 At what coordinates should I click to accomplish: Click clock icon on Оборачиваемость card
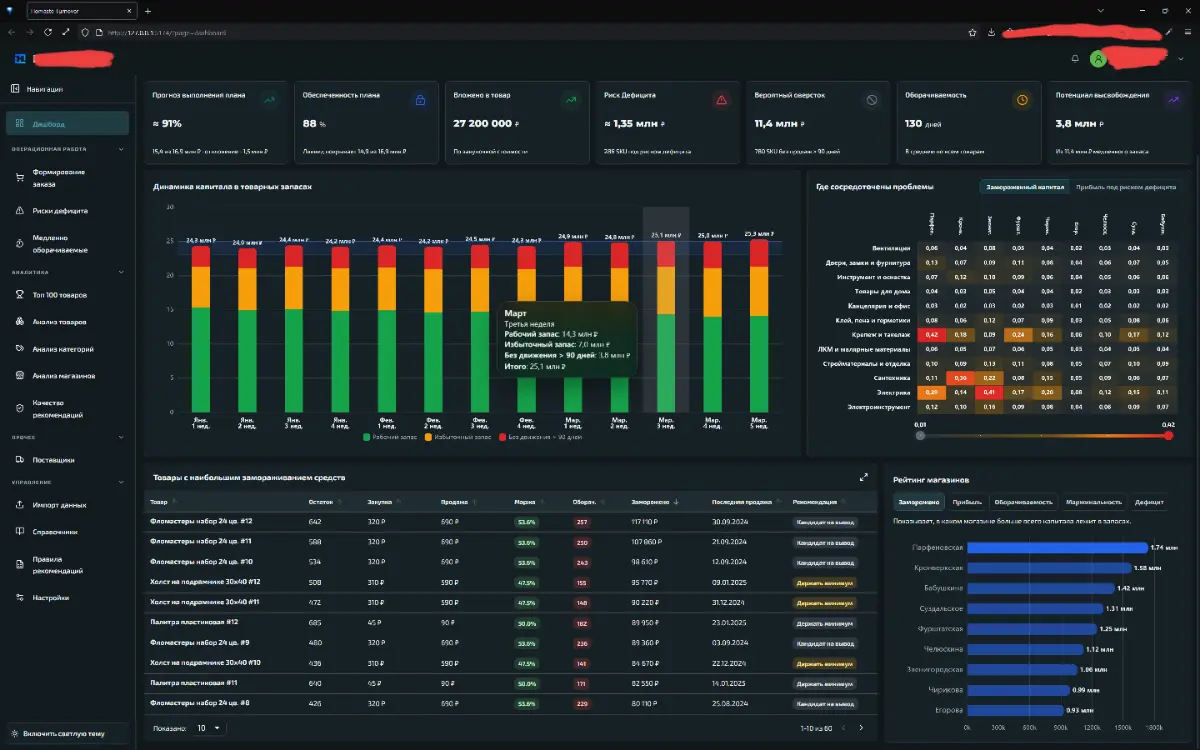pos(1022,100)
